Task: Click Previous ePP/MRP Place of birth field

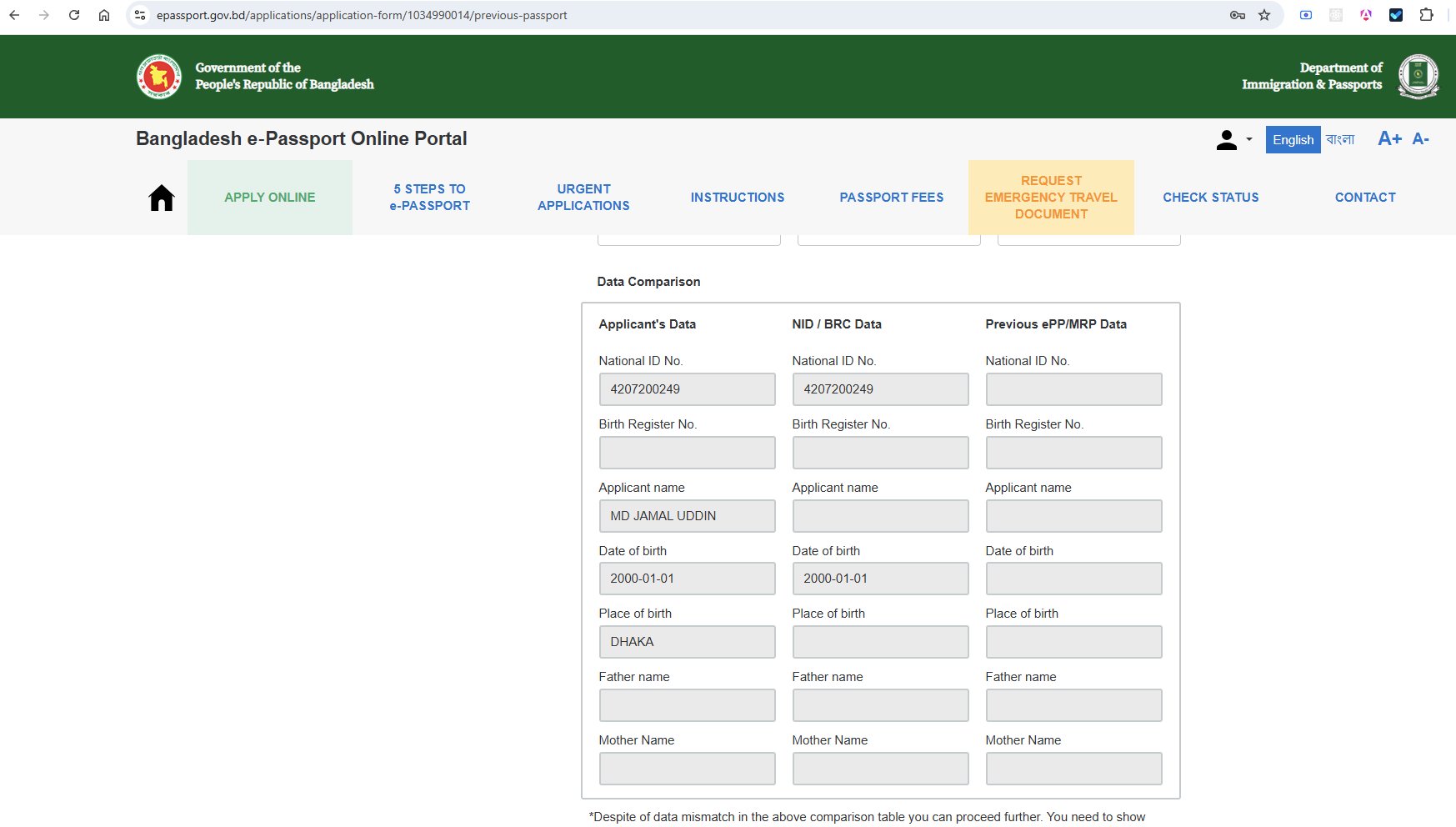Action: (x=1073, y=642)
